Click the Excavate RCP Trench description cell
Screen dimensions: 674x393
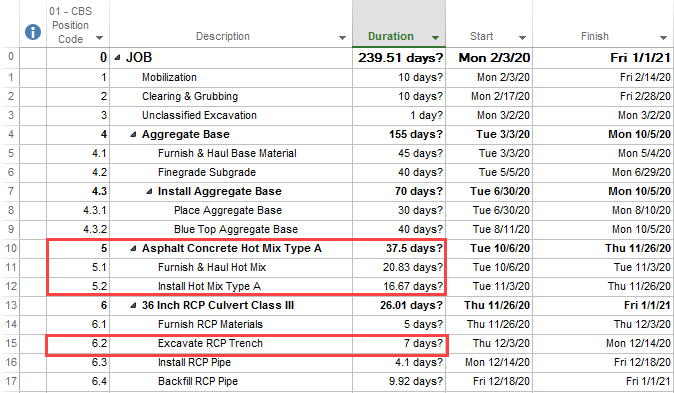(231, 344)
